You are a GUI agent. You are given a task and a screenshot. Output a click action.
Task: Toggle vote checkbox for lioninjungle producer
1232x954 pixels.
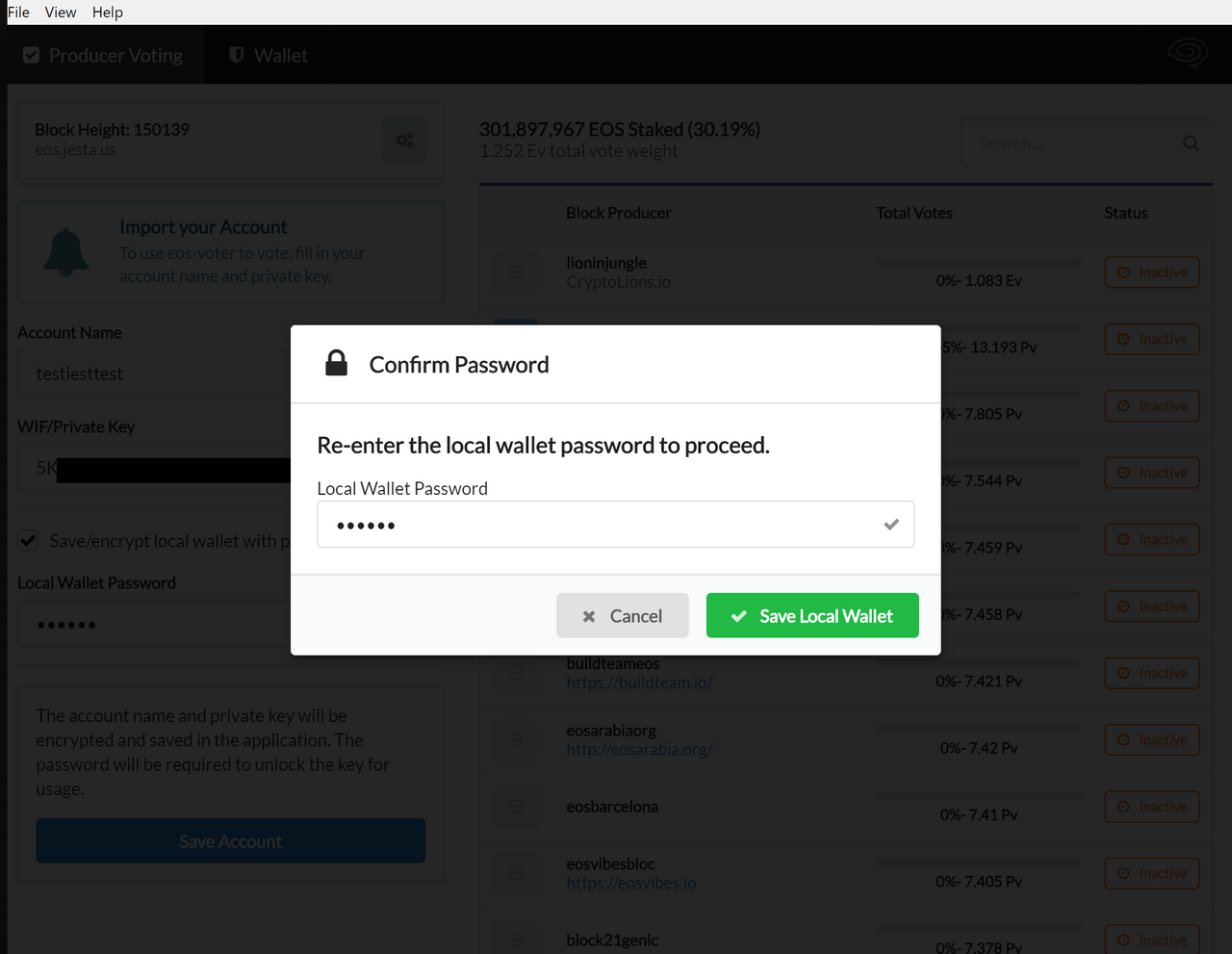pyautogui.click(x=515, y=272)
